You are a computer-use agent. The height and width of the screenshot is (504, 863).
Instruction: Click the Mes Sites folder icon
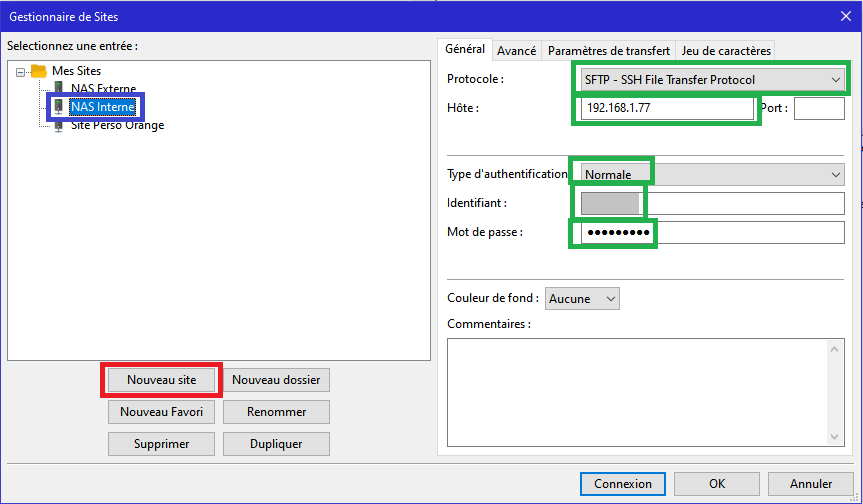[39, 71]
